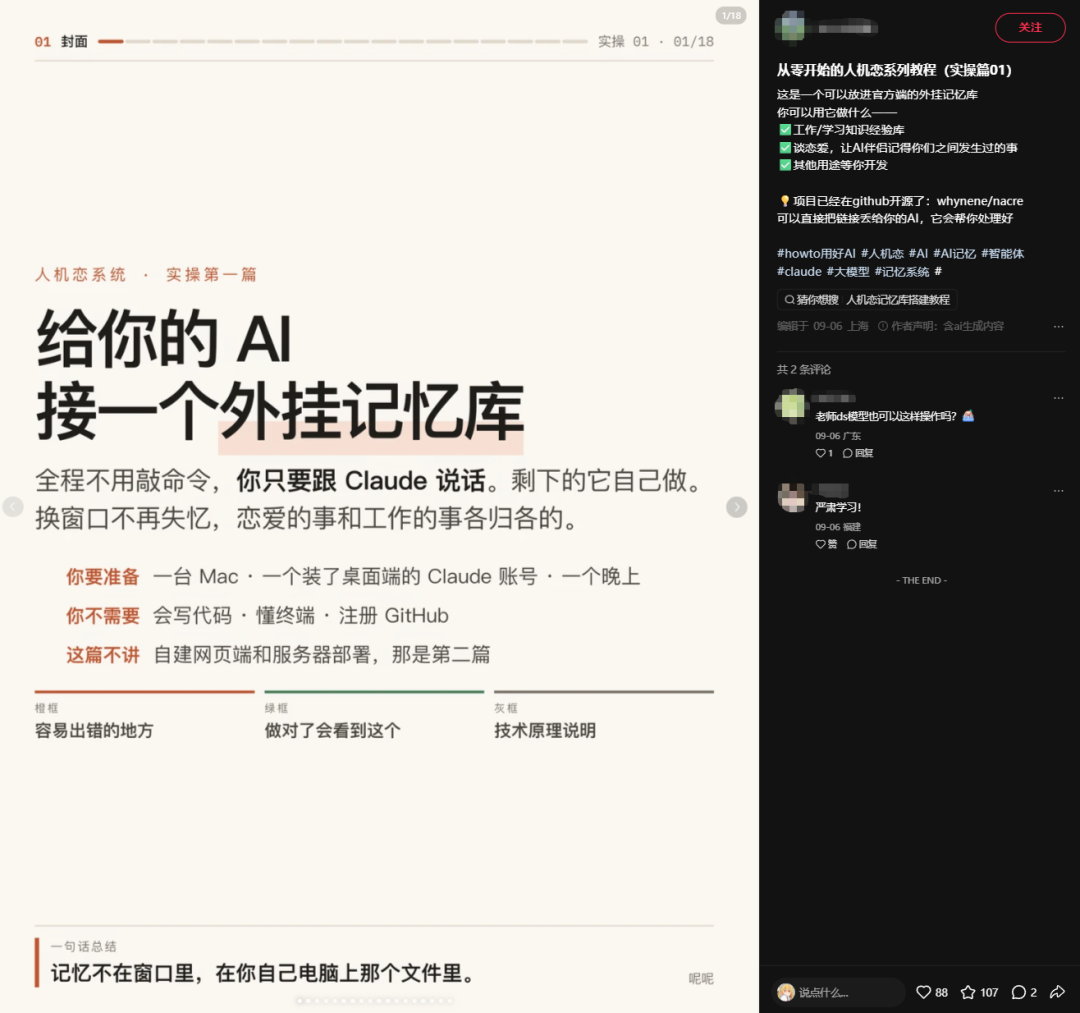
Task: Reply to the comment "老师ds模型也可以这样操作吗?"
Action: pyautogui.click(x=858, y=453)
